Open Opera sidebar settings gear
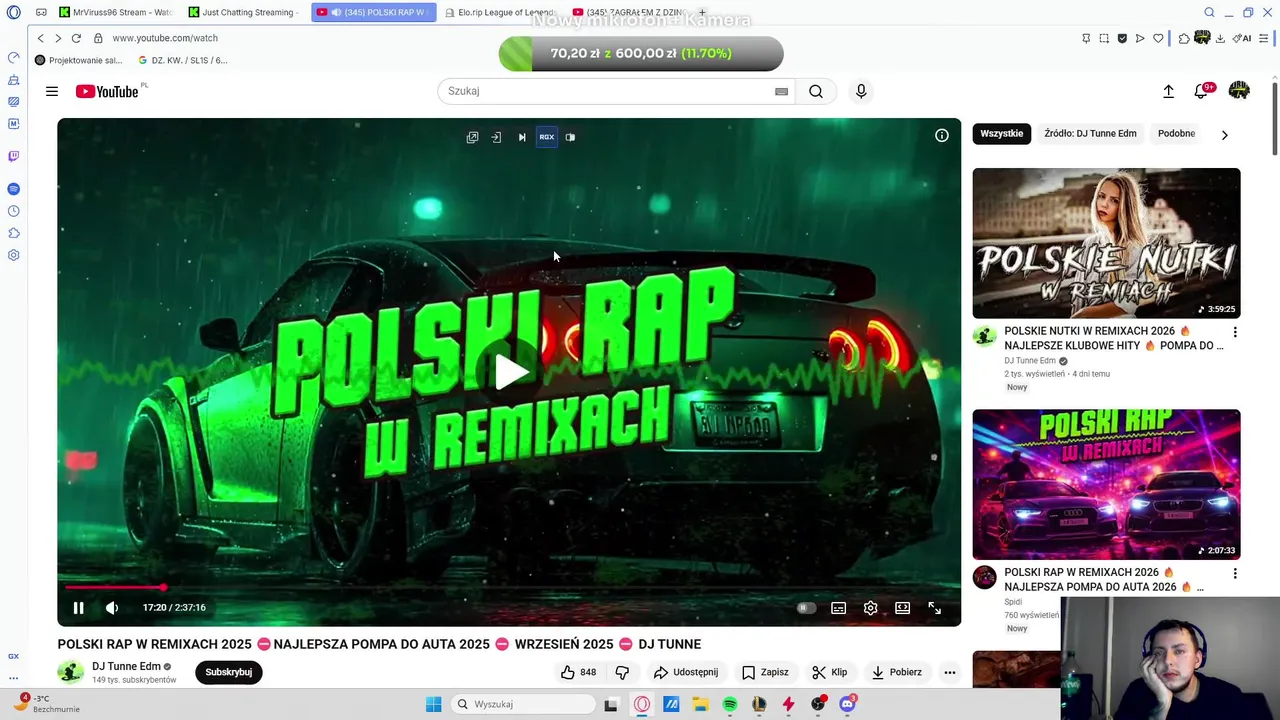 [x=14, y=255]
